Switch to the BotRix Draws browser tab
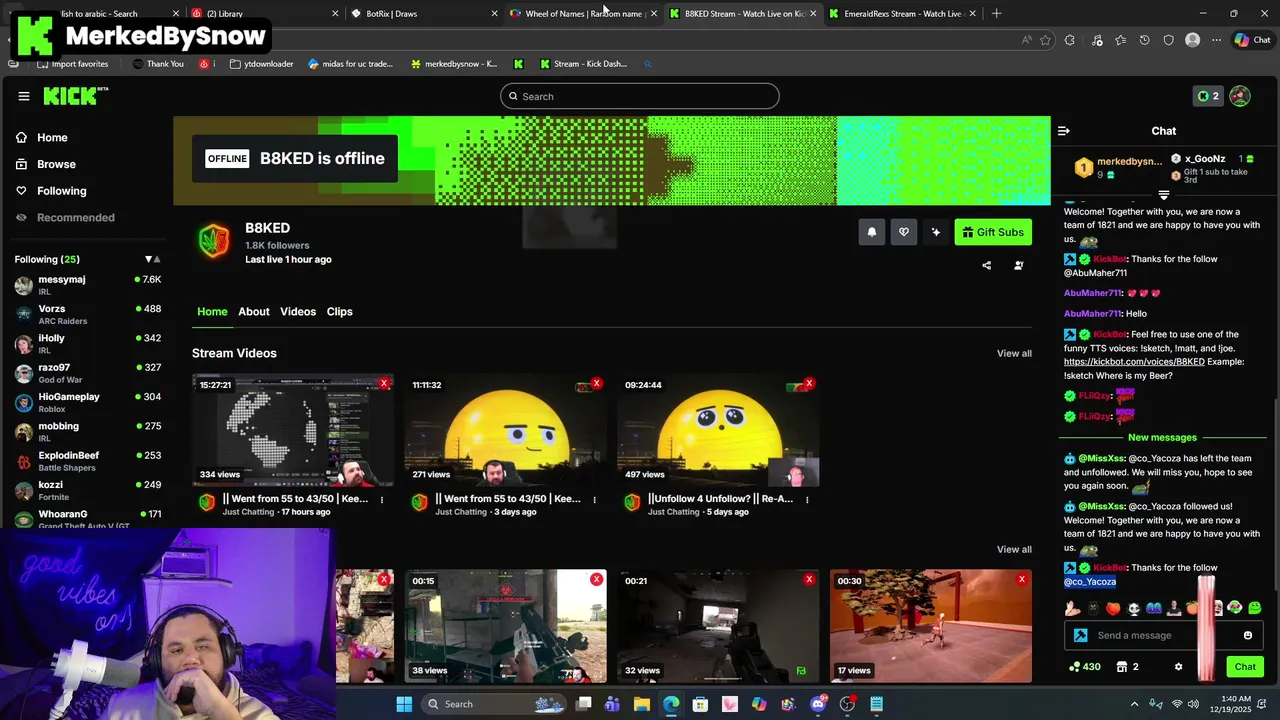The width and height of the screenshot is (1280, 720). click(x=424, y=13)
